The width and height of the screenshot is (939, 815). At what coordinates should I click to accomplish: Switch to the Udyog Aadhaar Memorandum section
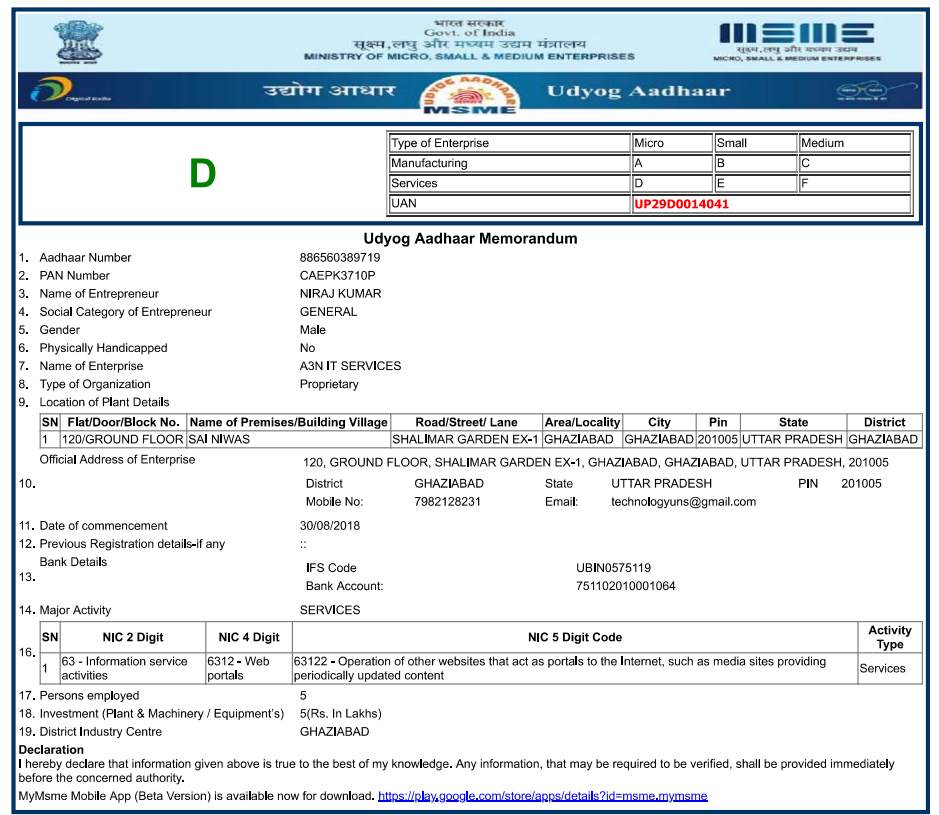coord(470,239)
